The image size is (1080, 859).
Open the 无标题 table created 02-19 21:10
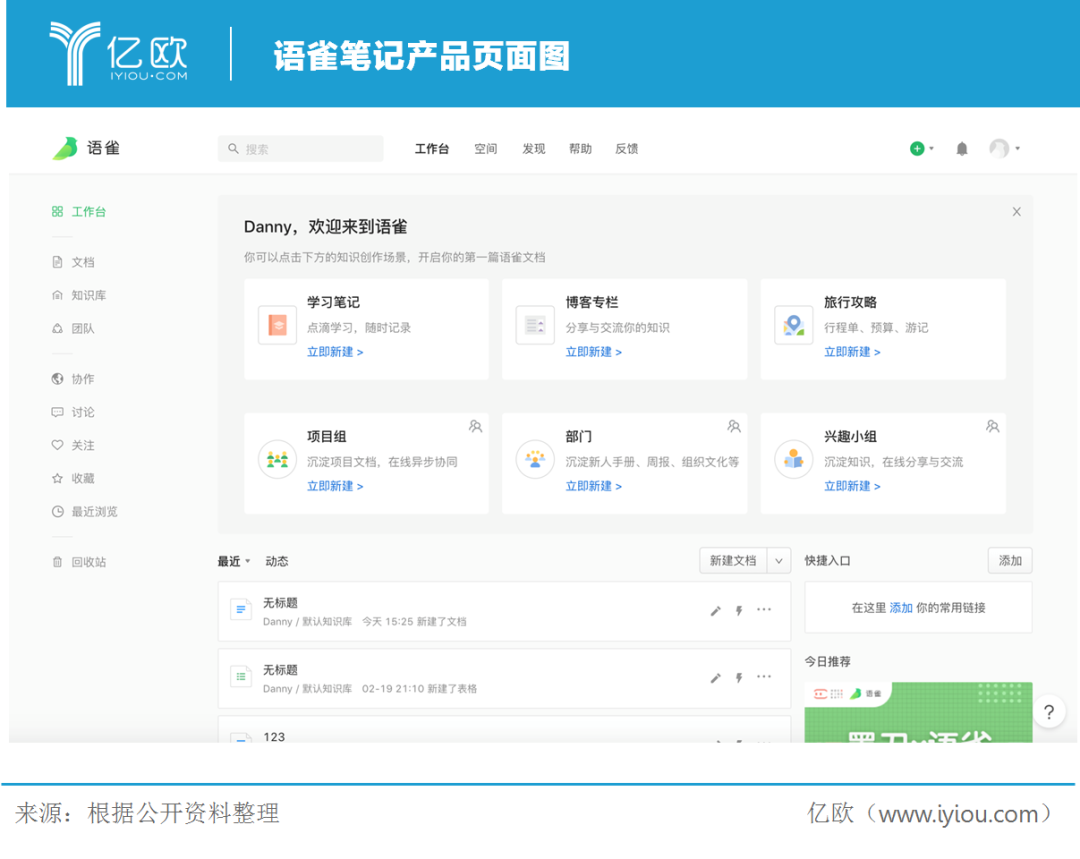click(504, 678)
